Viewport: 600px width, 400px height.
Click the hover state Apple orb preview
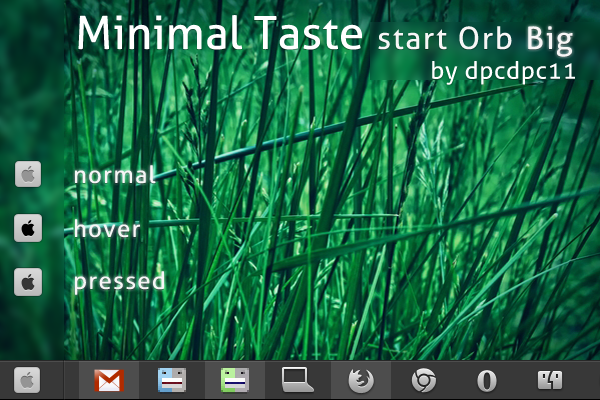pyautogui.click(x=28, y=228)
